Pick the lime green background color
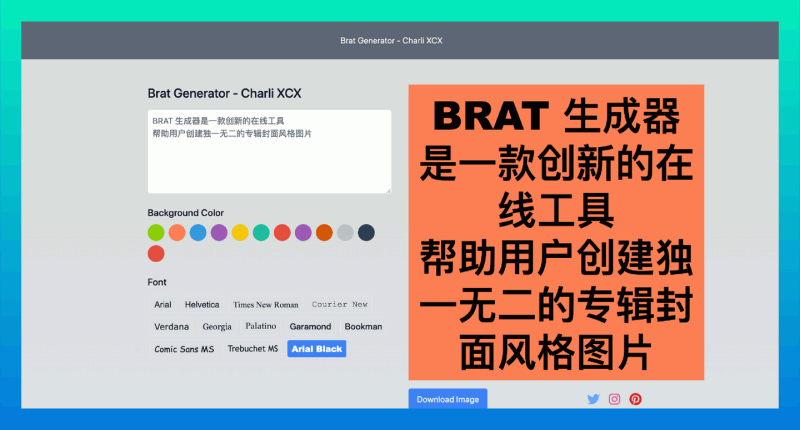Screen dimensions: 800x430 point(156,233)
